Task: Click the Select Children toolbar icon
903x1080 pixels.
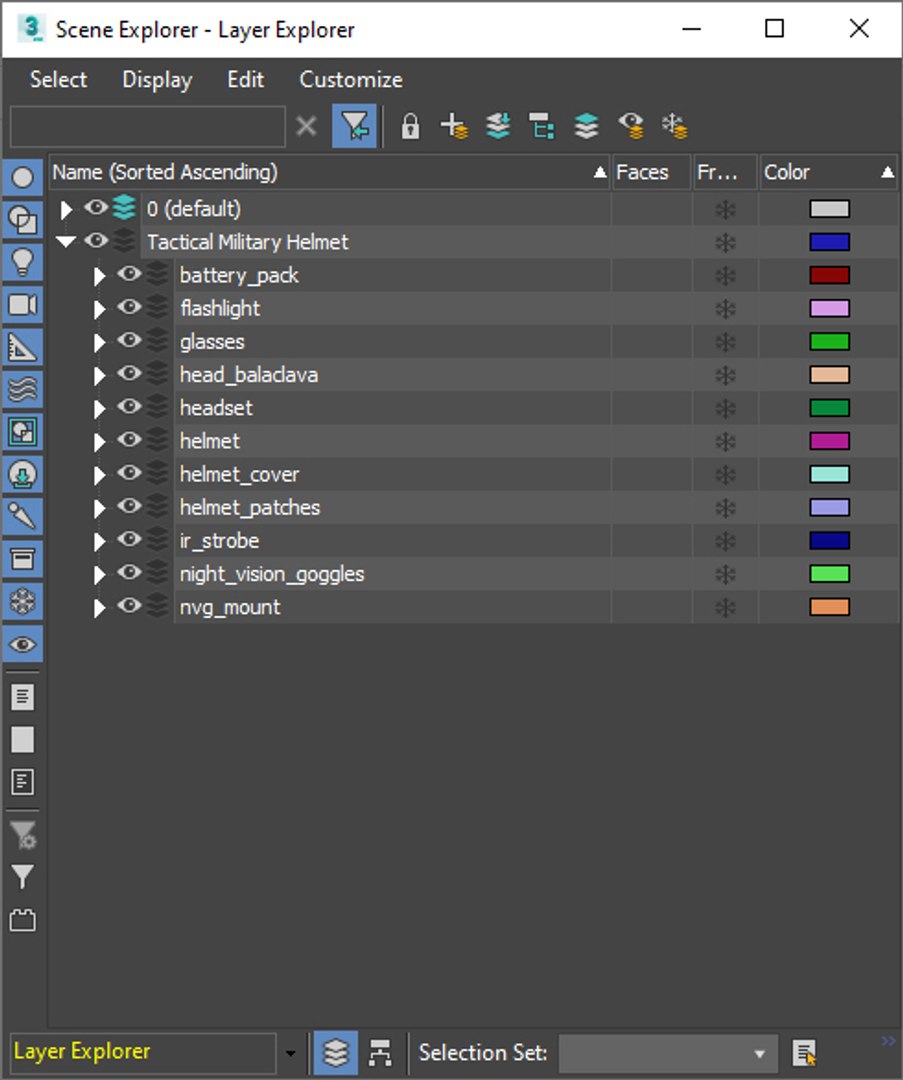Action: click(541, 127)
